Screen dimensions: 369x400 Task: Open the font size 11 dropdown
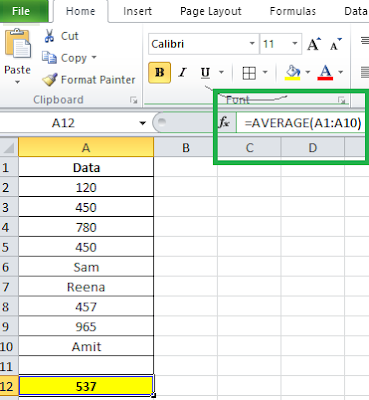[295, 44]
